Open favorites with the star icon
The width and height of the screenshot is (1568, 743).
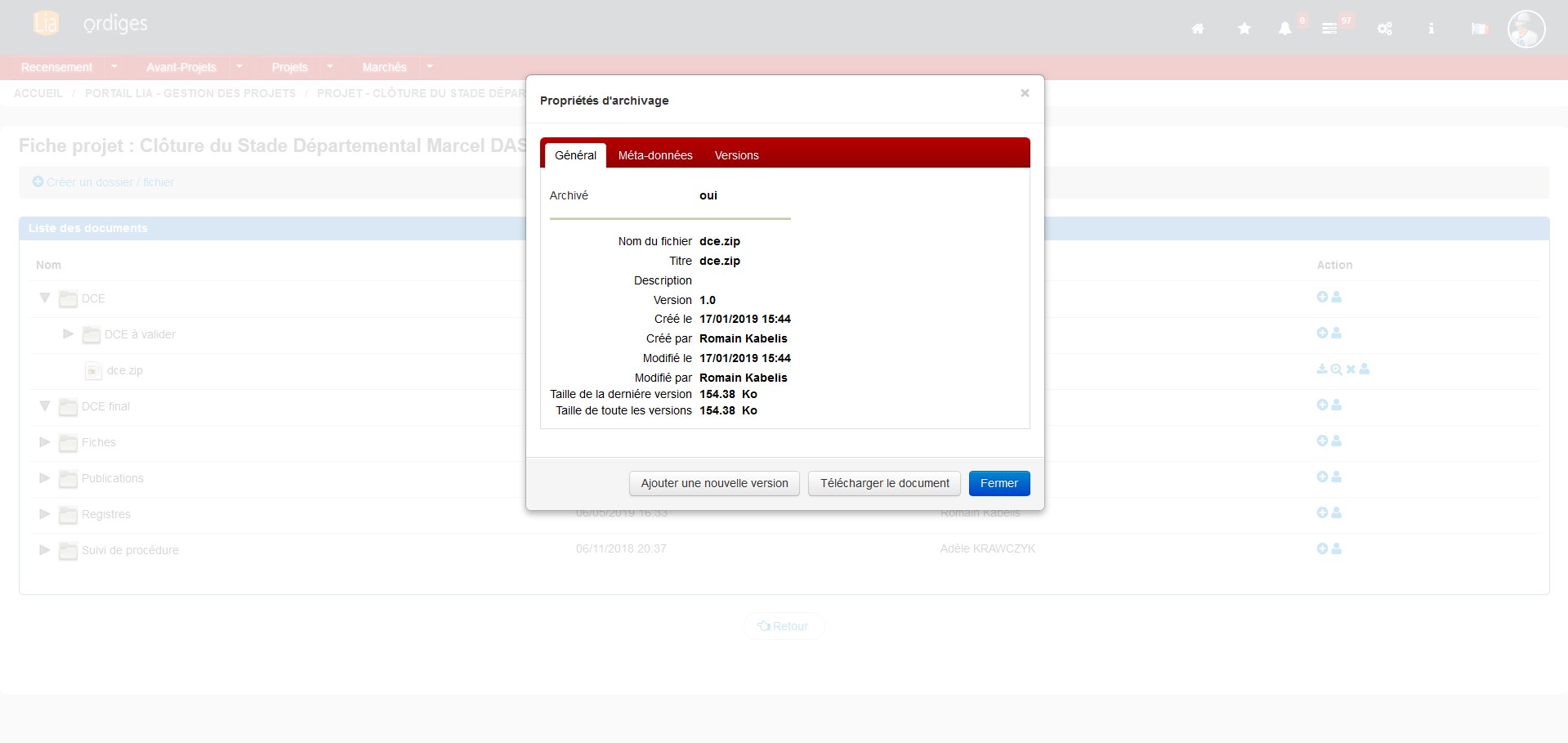[1244, 29]
